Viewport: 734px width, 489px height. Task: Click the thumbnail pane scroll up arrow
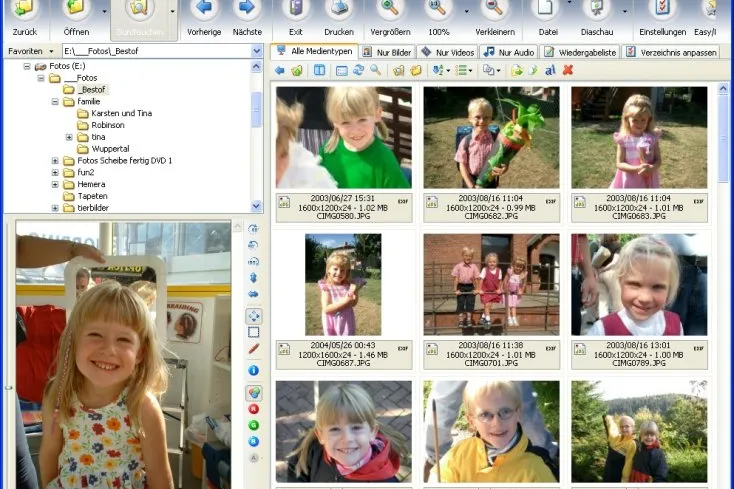click(723, 88)
